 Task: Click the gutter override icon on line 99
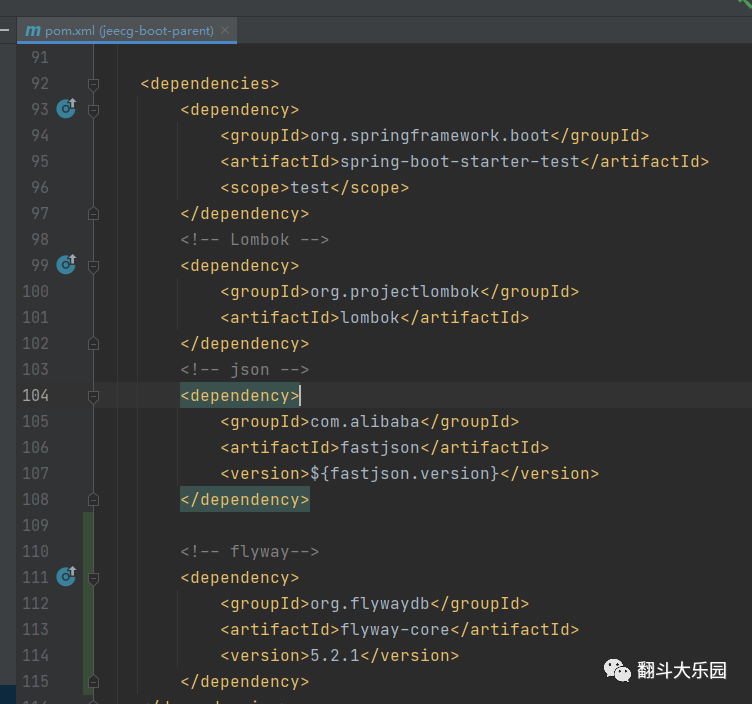click(66, 265)
